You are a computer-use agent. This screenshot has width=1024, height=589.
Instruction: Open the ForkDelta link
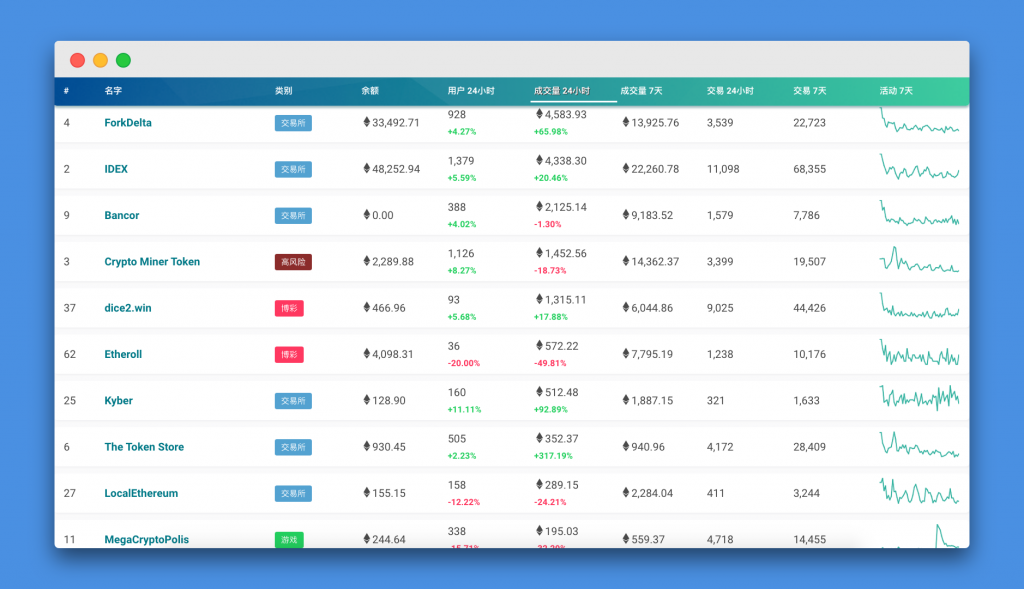[128, 123]
